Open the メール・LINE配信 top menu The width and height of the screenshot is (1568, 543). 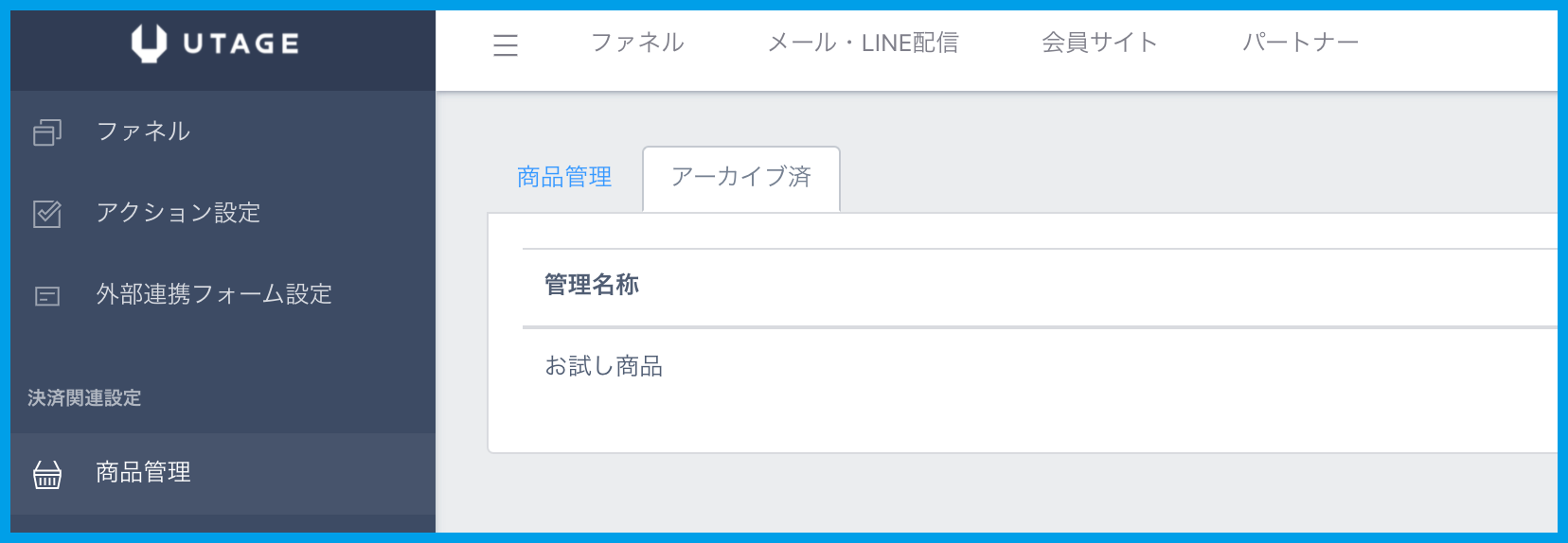(x=863, y=43)
